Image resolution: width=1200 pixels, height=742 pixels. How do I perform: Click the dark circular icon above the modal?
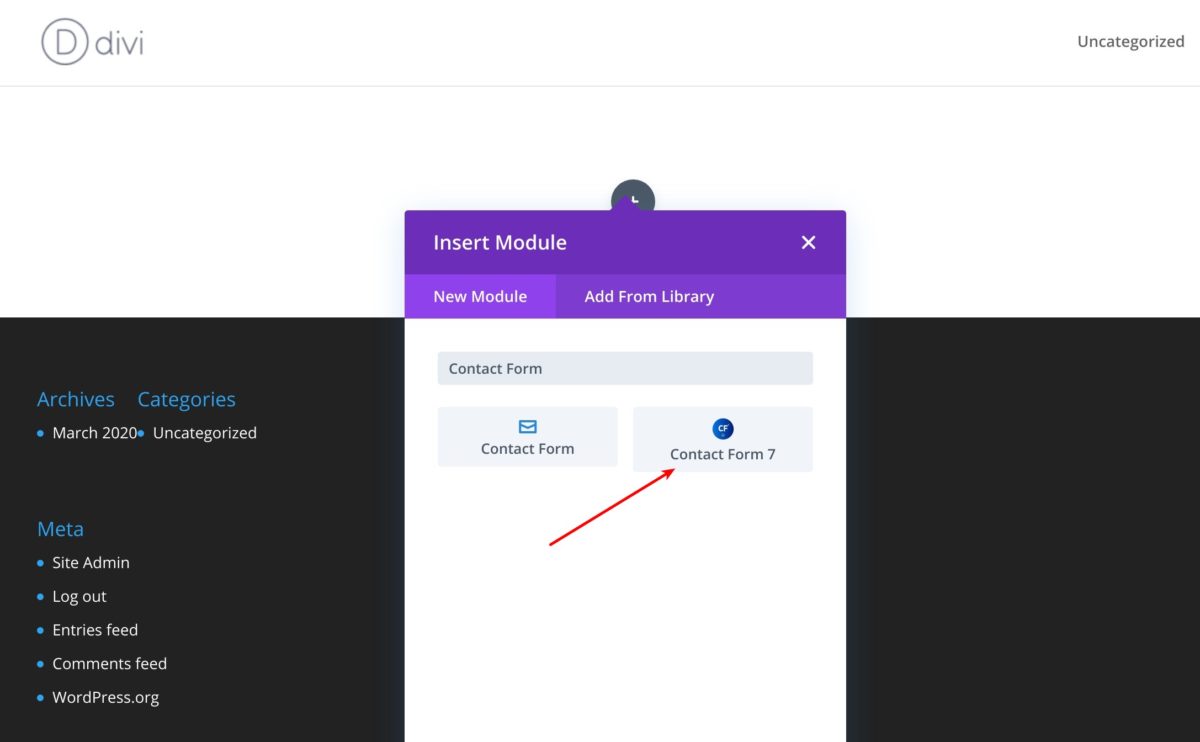point(634,198)
